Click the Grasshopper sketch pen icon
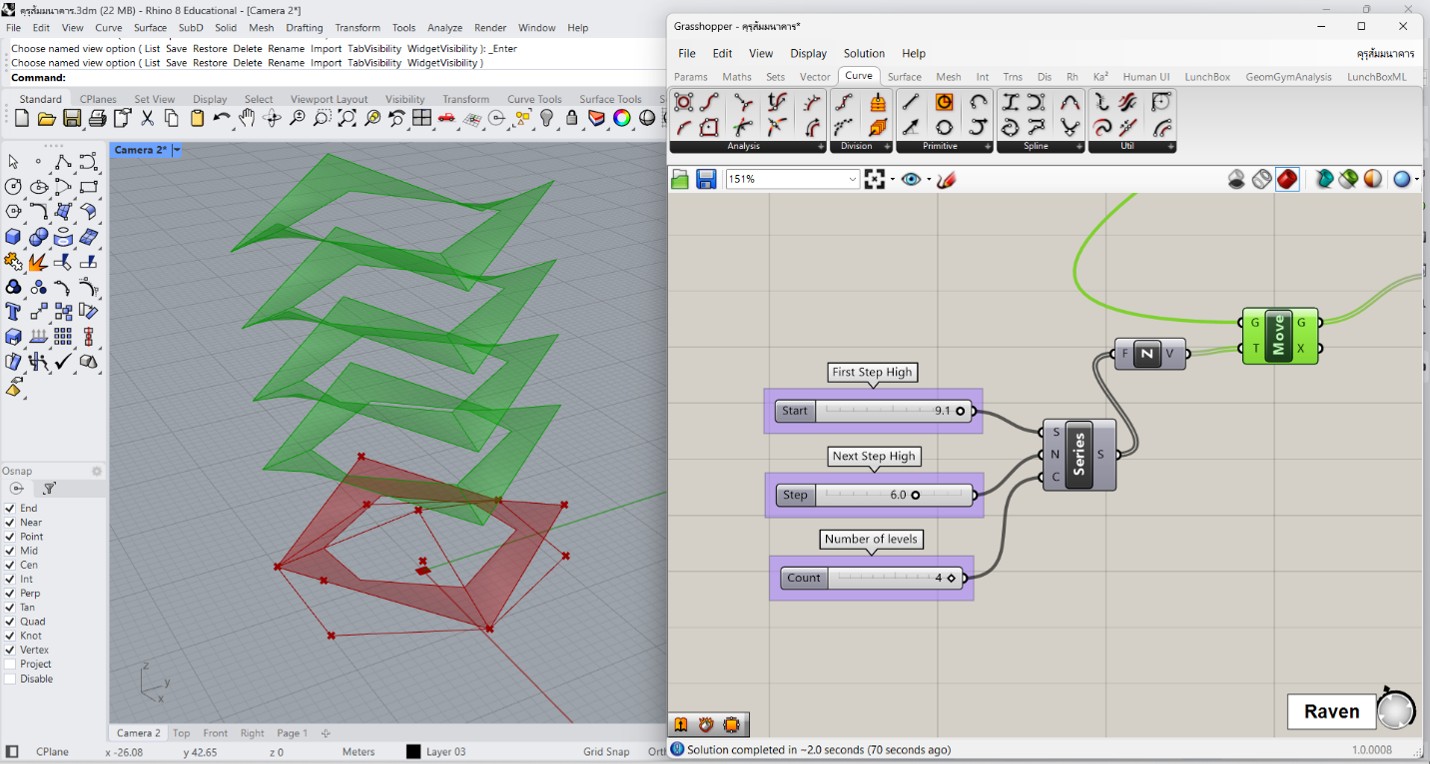Screen dimensions: 1430x764 coord(946,179)
